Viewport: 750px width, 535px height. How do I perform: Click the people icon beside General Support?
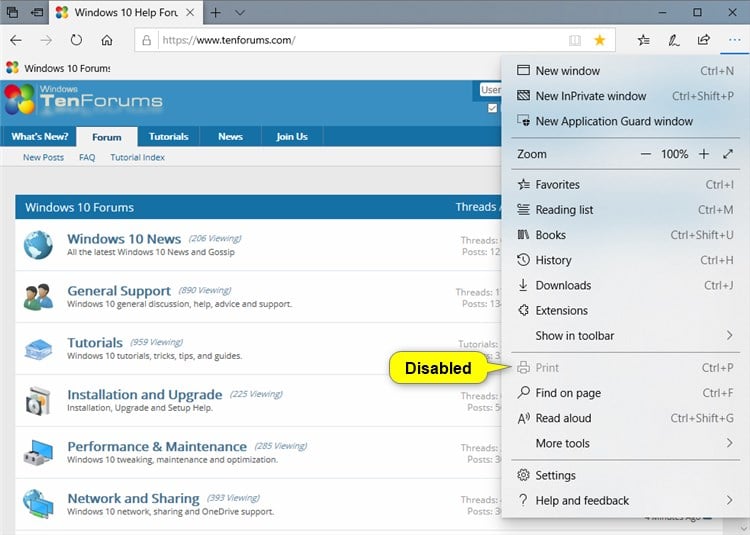38,296
